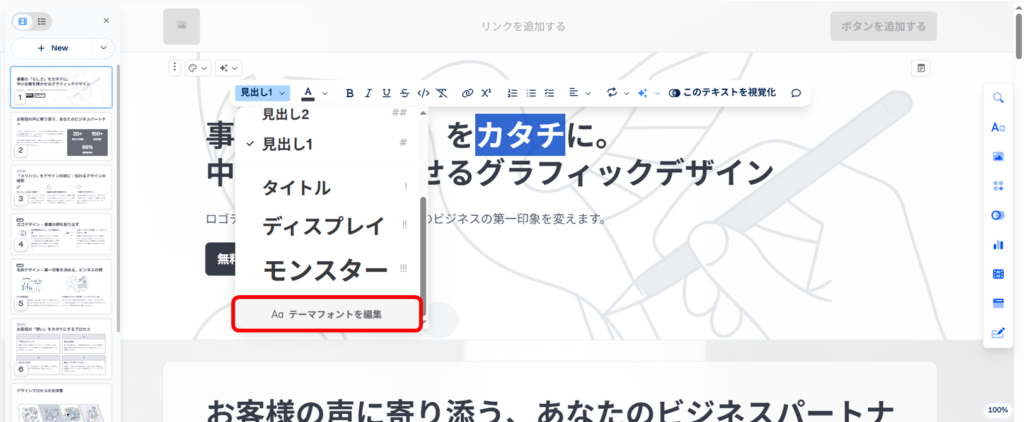Toggle bold formatting in the text toolbar
This screenshot has width=1024, height=422.
[x=350, y=93]
